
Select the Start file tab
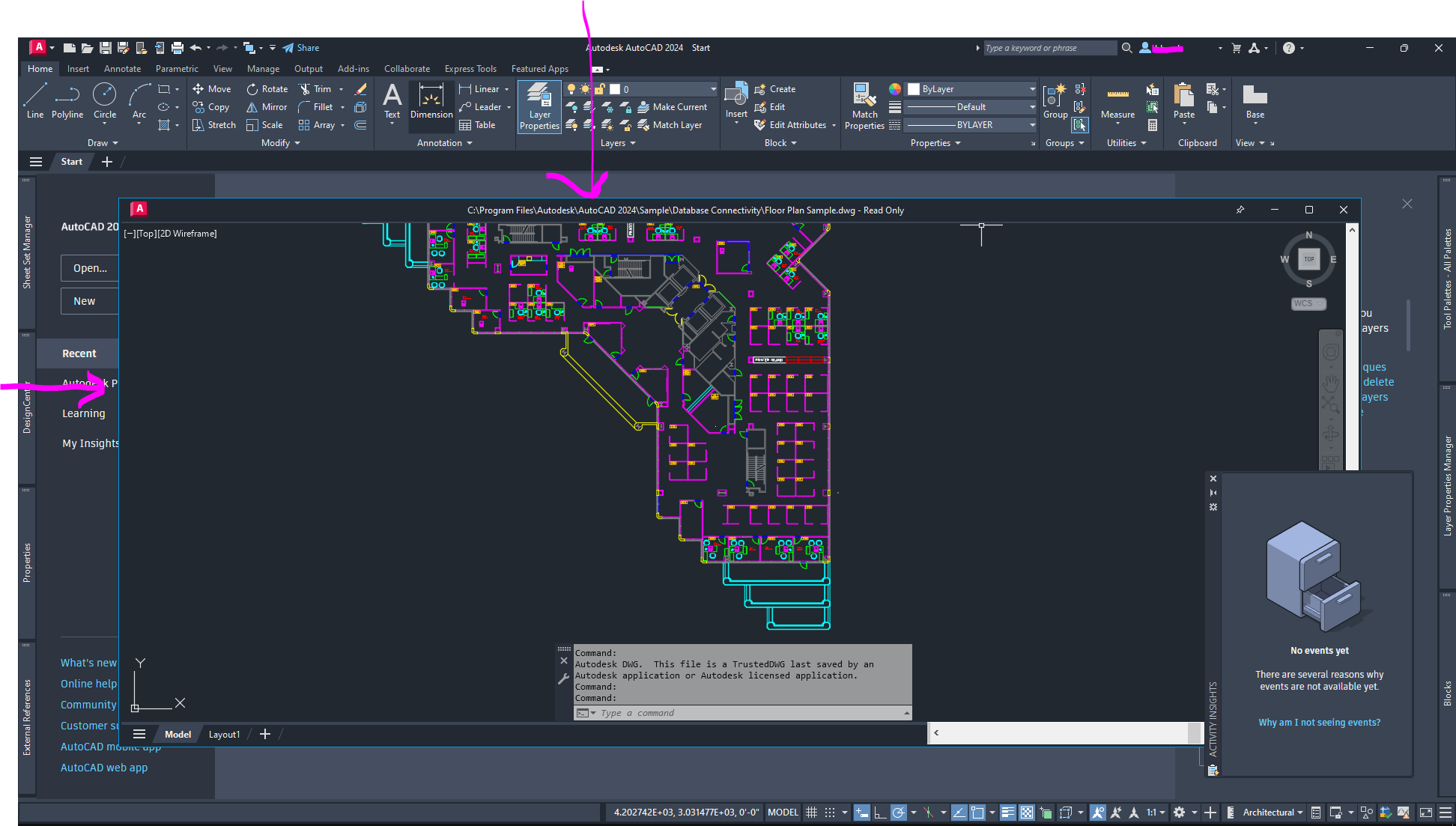[72, 162]
